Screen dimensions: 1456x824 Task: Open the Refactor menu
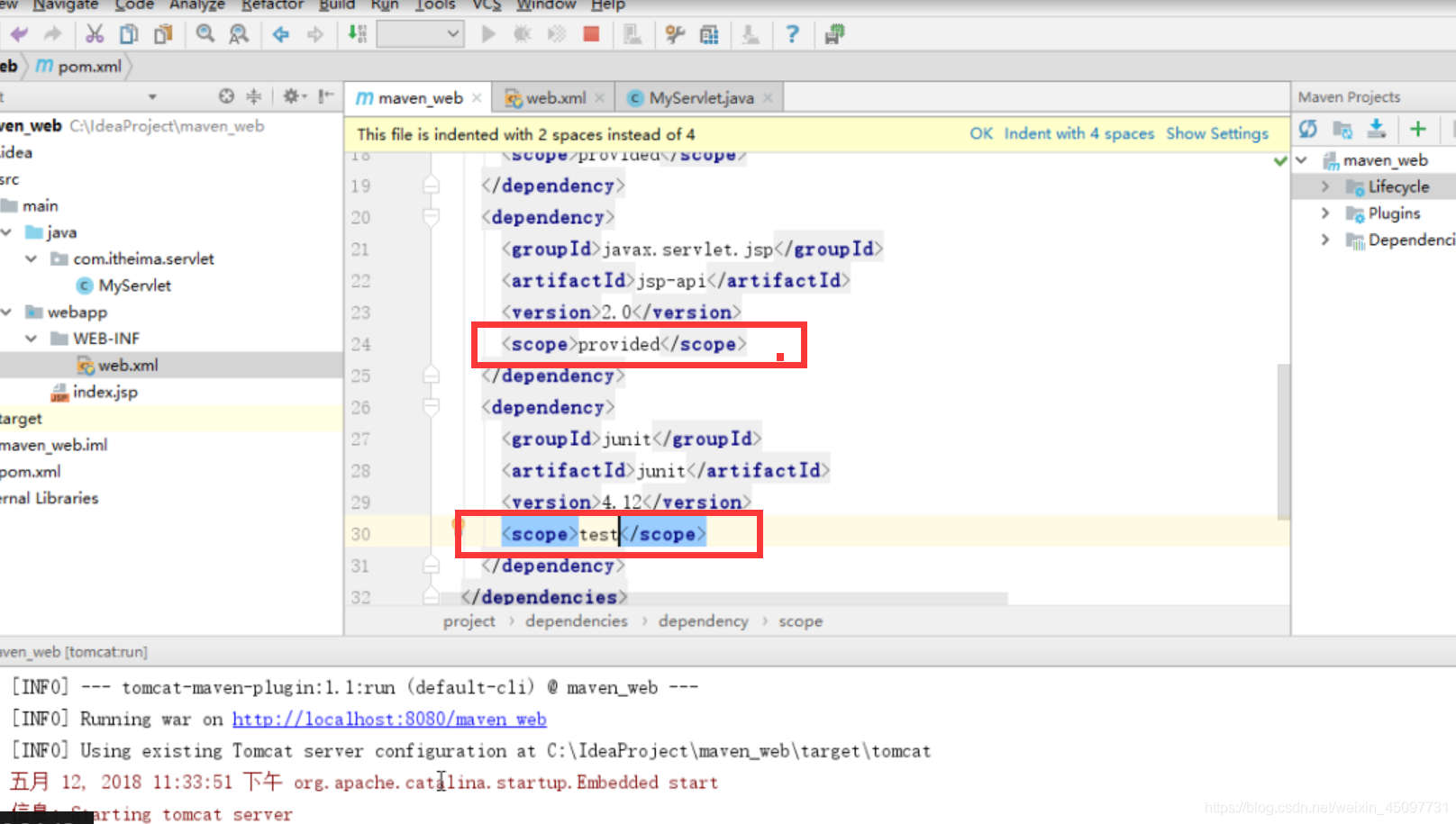click(x=272, y=5)
